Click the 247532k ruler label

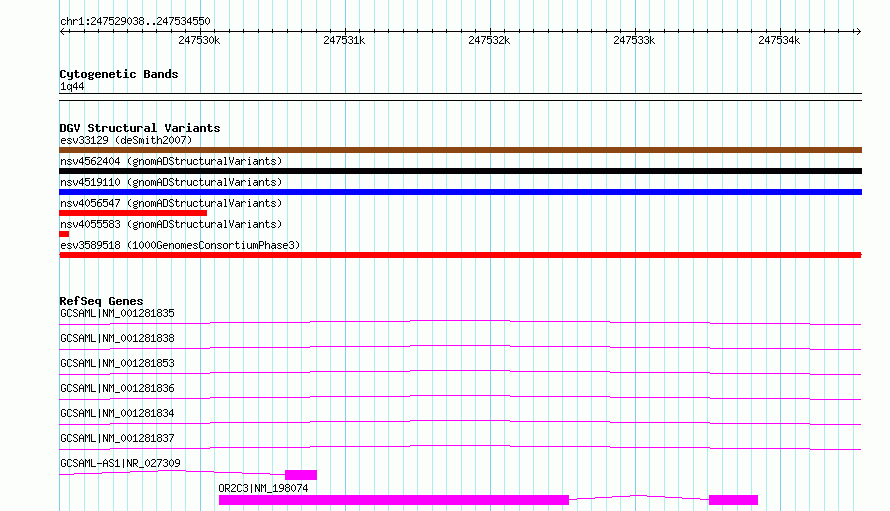489,40
